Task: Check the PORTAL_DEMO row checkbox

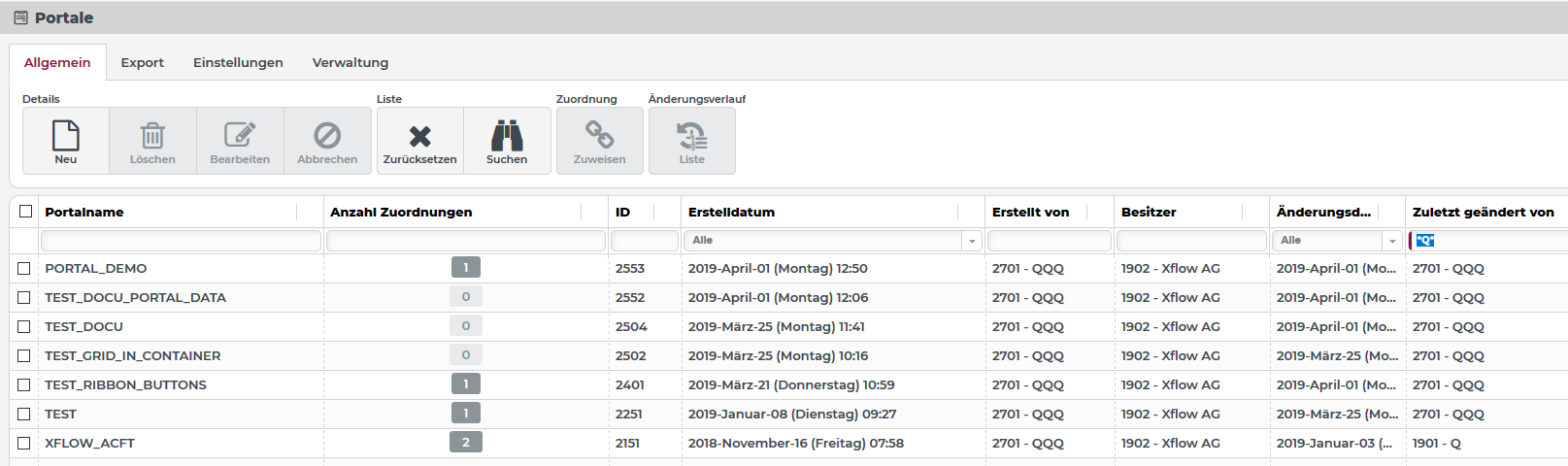Action: tap(24, 269)
